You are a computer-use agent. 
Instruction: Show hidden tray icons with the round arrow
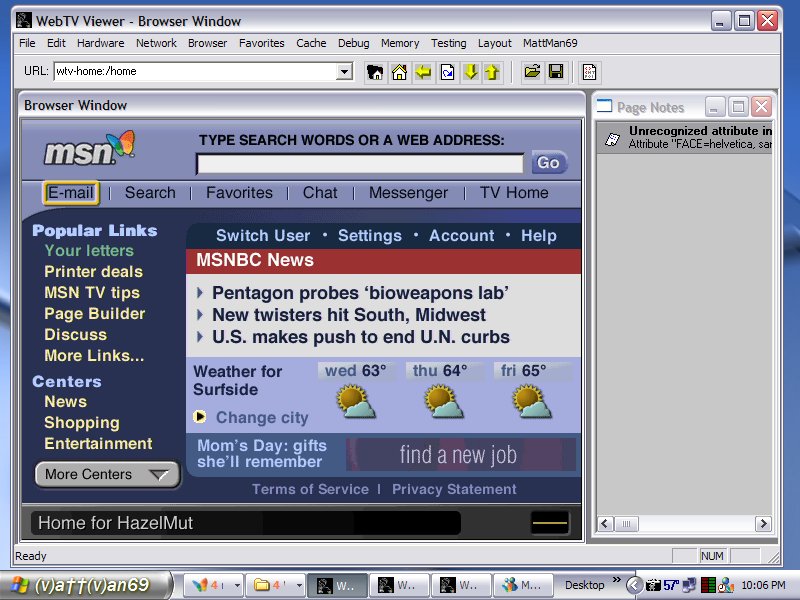coord(634,585)
